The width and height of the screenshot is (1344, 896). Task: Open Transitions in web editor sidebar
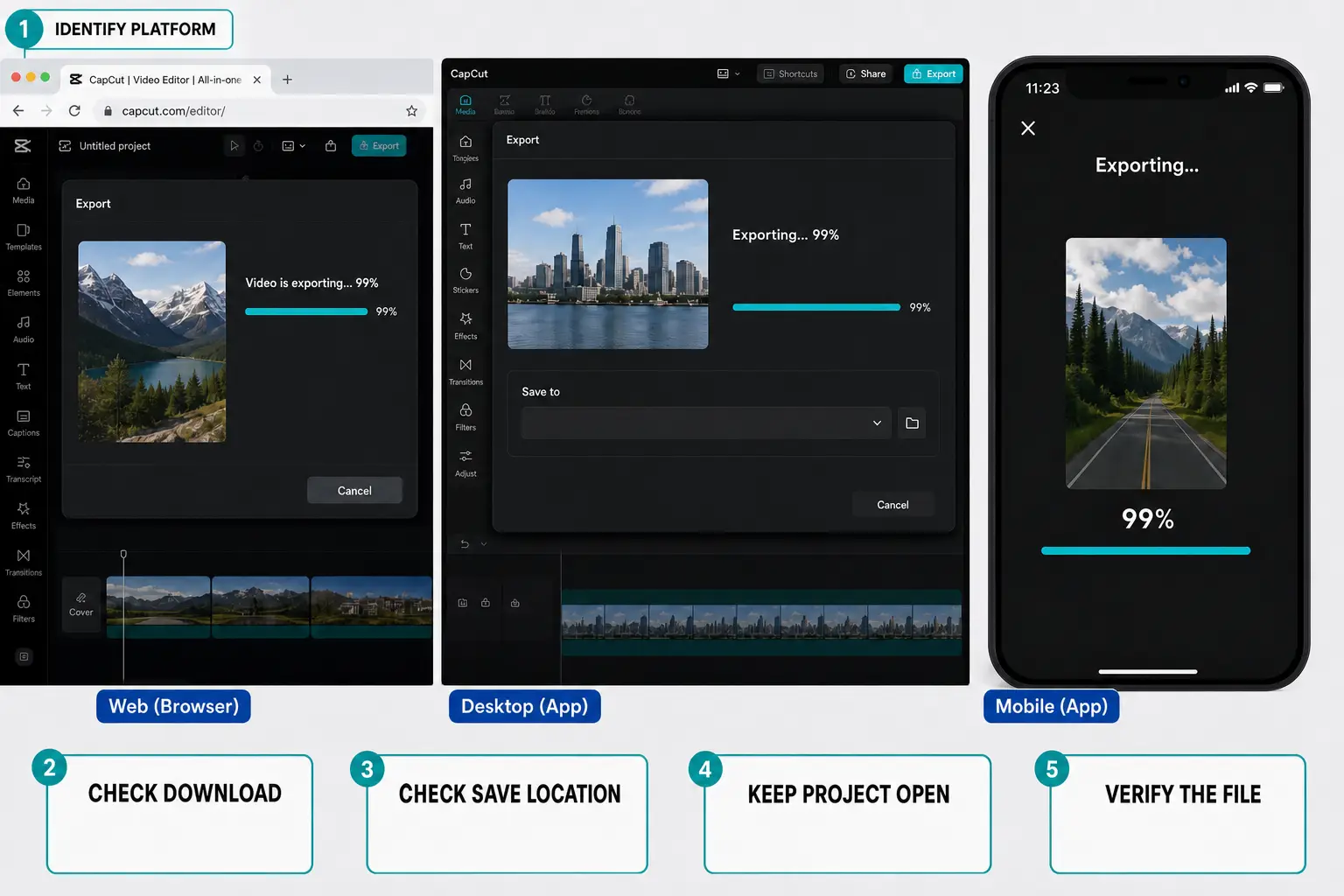(x=24, y=562)
